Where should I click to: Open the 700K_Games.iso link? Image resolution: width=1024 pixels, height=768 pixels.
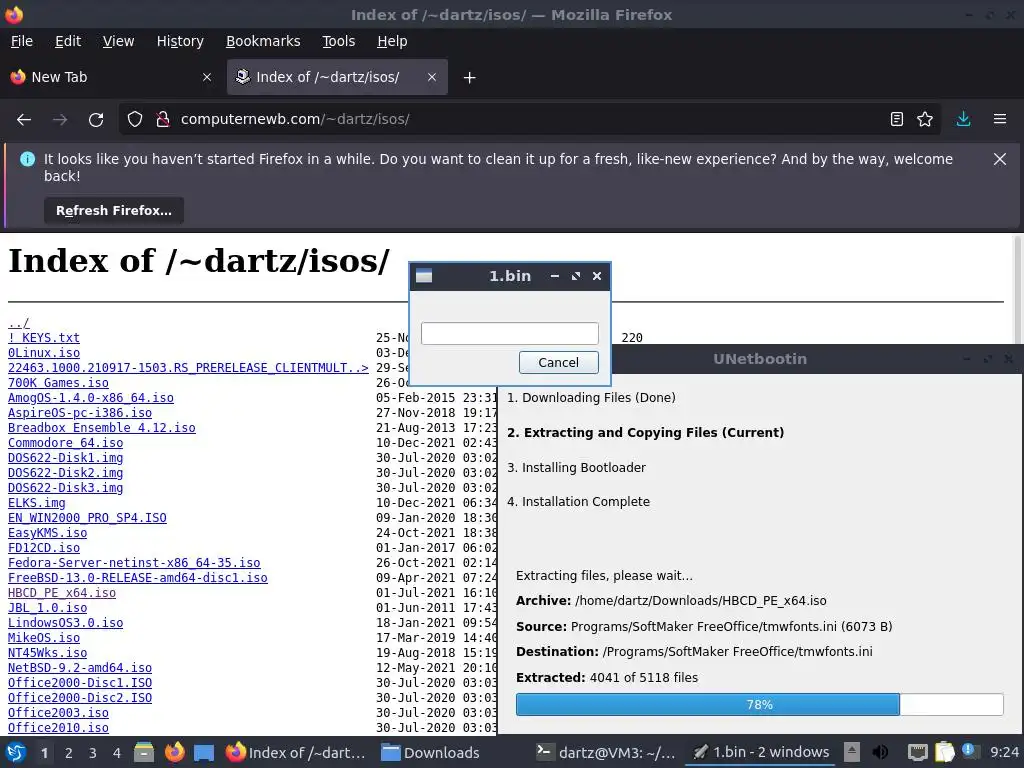click(58, 383)
